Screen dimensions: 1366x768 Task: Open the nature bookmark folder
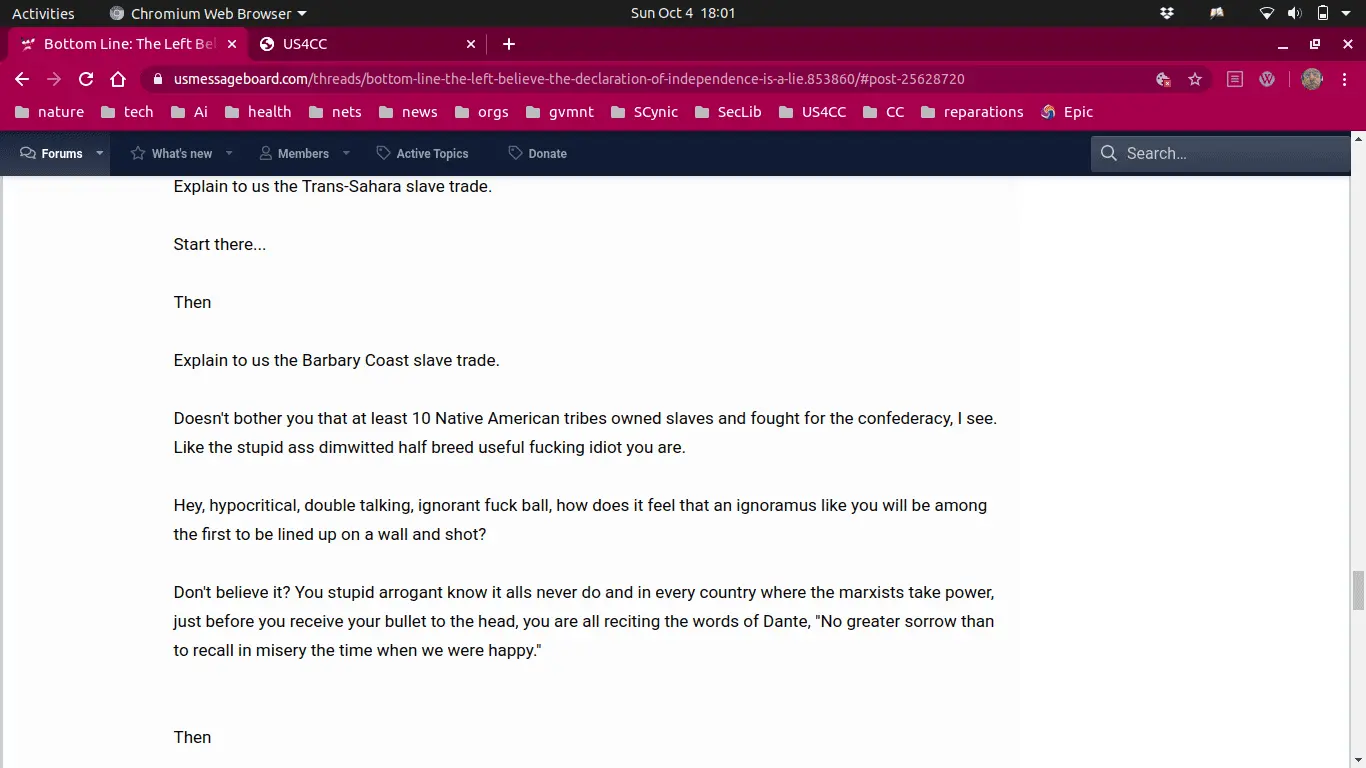point(49,112)
